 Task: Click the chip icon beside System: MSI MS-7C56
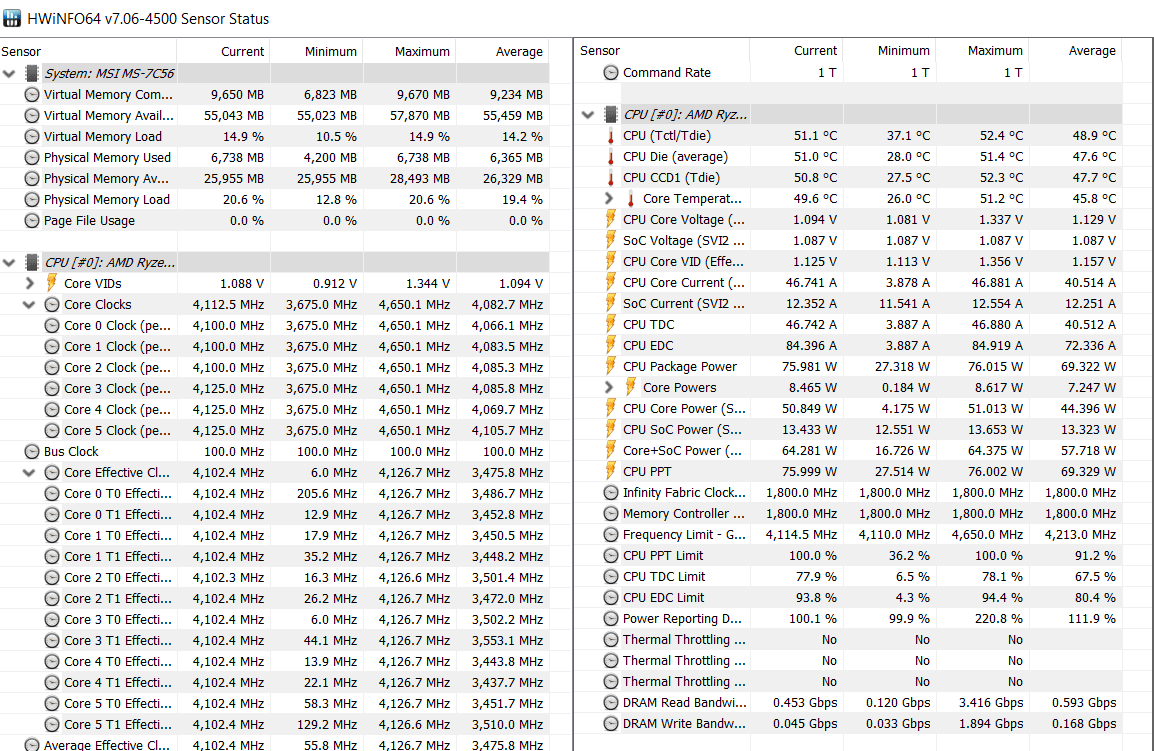pyautogui.click(x=32, y=74)
